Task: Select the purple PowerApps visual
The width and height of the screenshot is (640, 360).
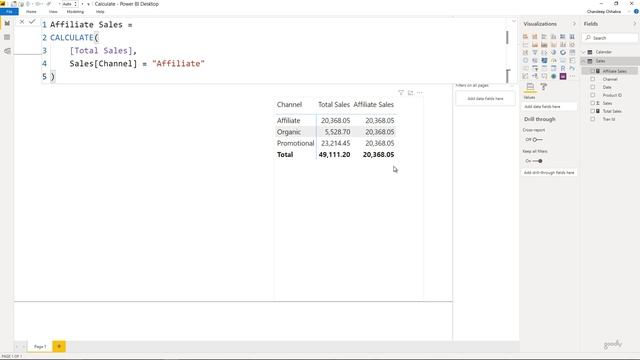Action: coord(563,76)
